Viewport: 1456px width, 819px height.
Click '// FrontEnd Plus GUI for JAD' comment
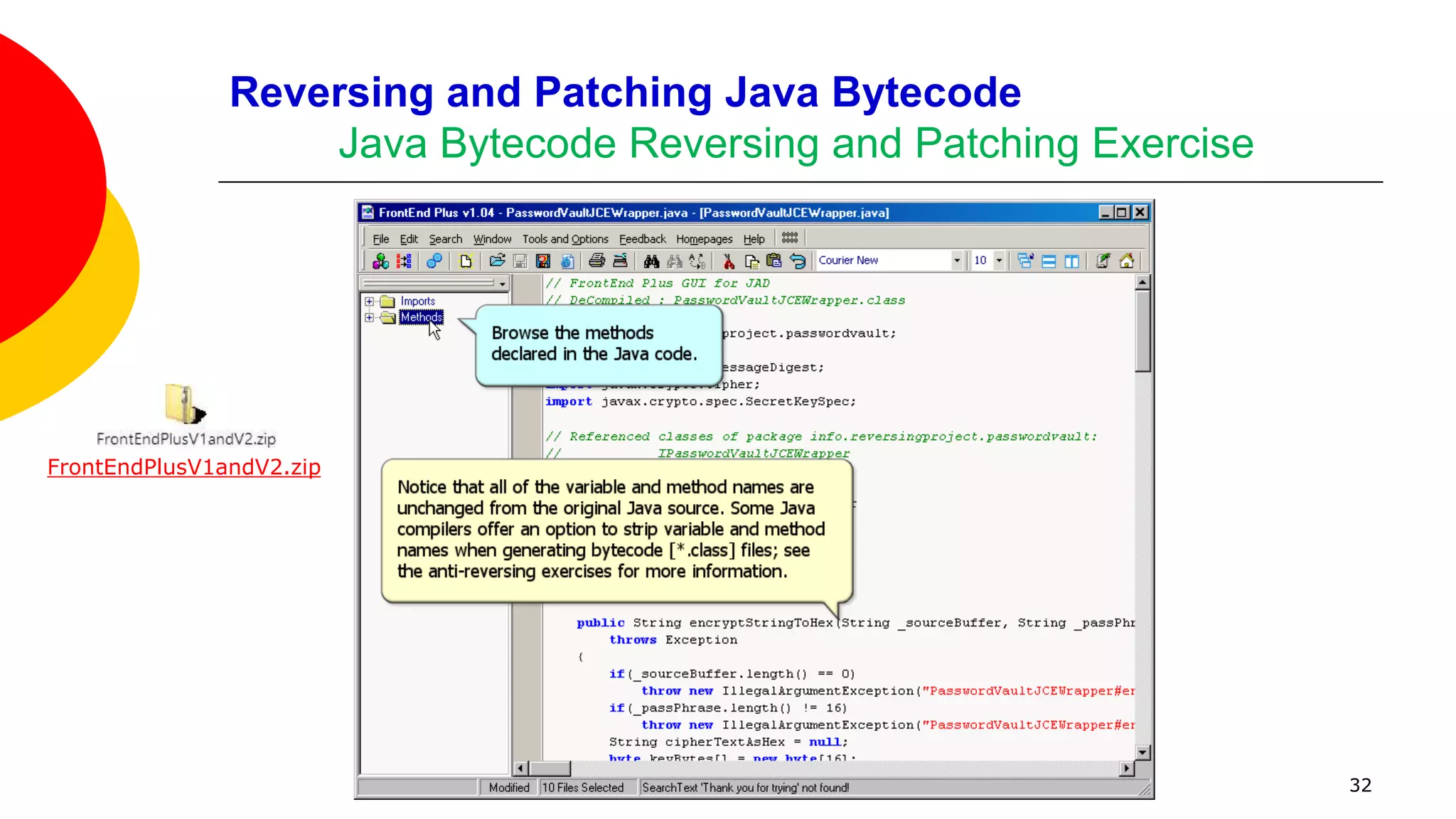click(x=658, y=283)
